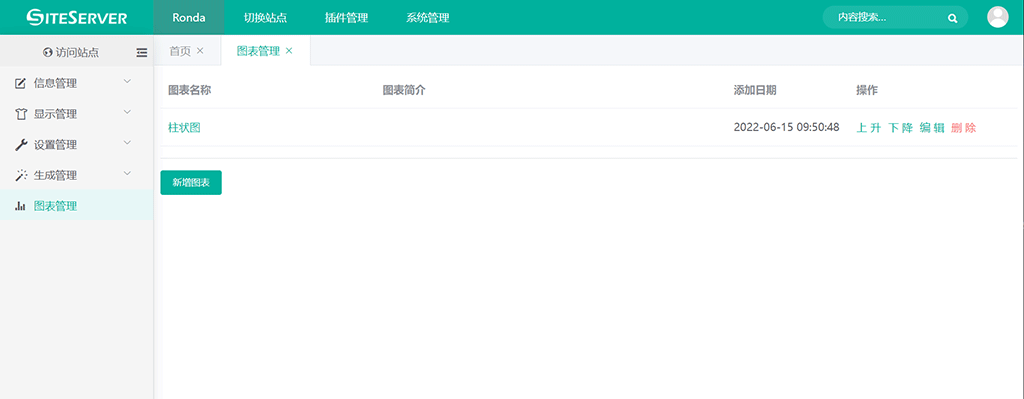Click the search magnifier icon
1024x399 pixels.
click(952, 18)
